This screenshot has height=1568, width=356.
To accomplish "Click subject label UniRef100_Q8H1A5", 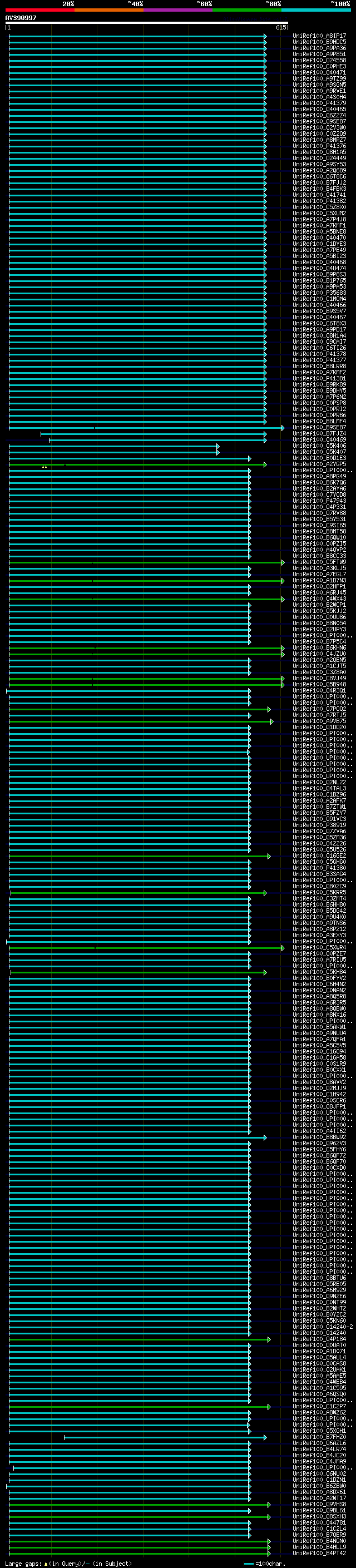I will [319, 152].
